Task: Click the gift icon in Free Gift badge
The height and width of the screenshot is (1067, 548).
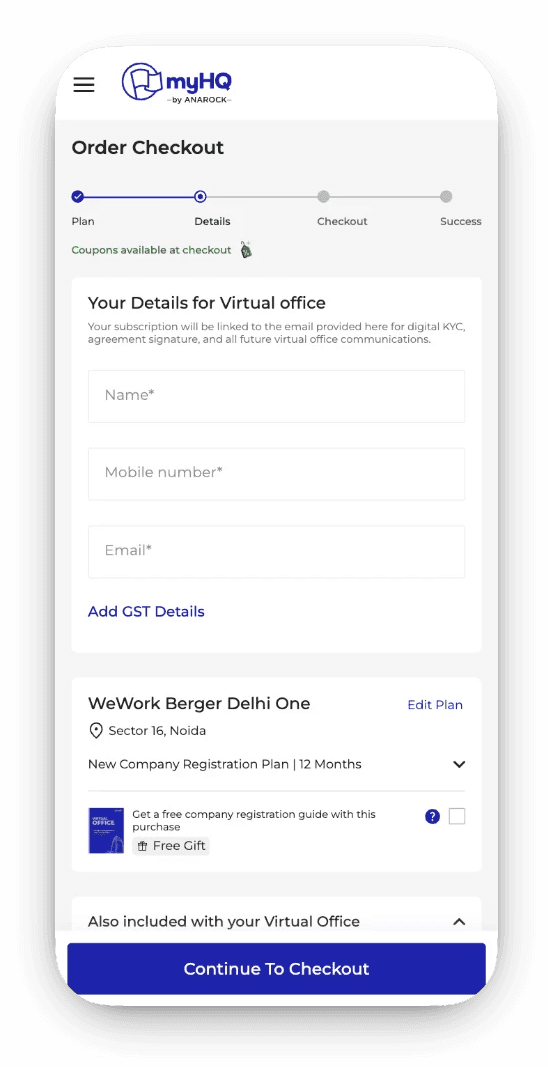Action: click(143, 846)
